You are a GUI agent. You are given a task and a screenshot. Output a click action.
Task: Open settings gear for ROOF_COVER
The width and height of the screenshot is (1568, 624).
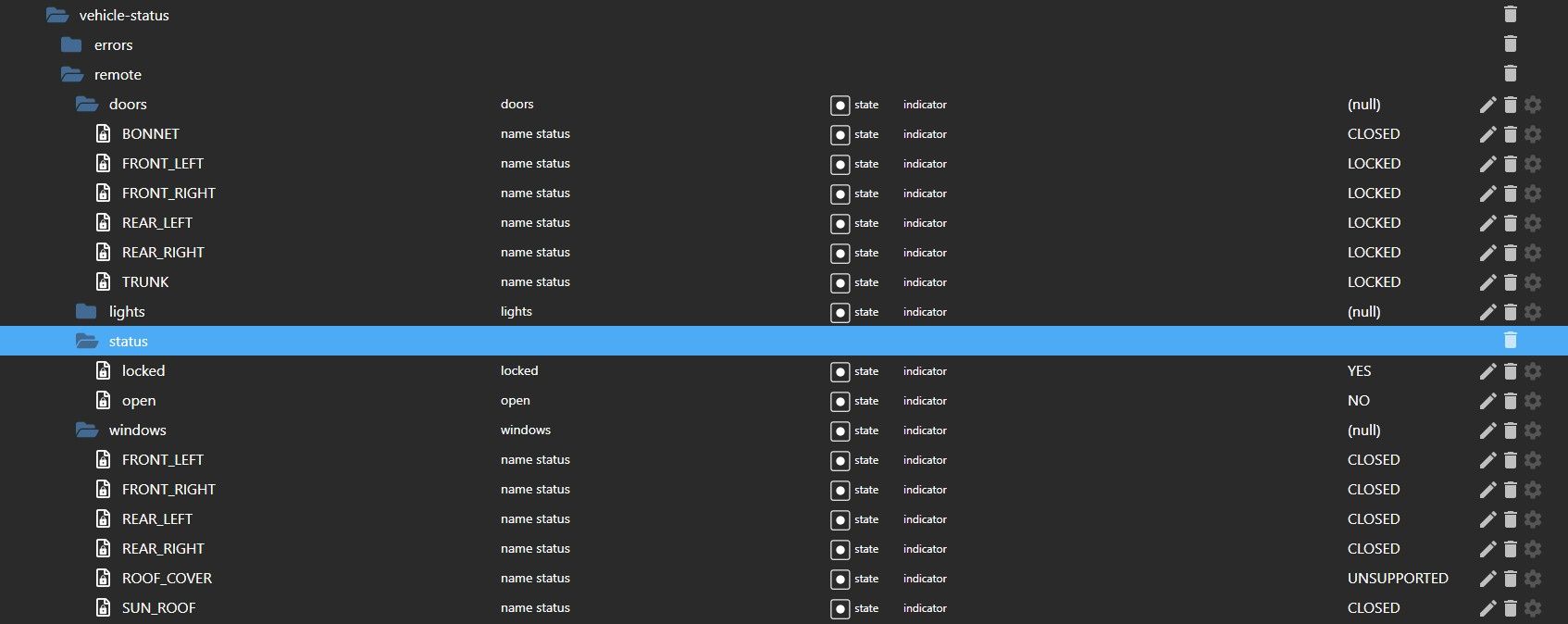click(x=1533, y=579)
